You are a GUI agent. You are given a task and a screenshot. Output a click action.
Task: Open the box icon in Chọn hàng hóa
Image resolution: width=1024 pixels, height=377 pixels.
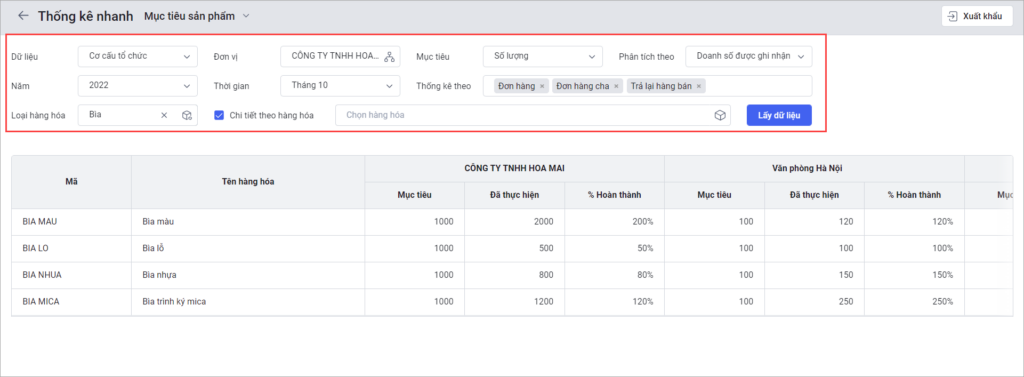click(719, 115)
